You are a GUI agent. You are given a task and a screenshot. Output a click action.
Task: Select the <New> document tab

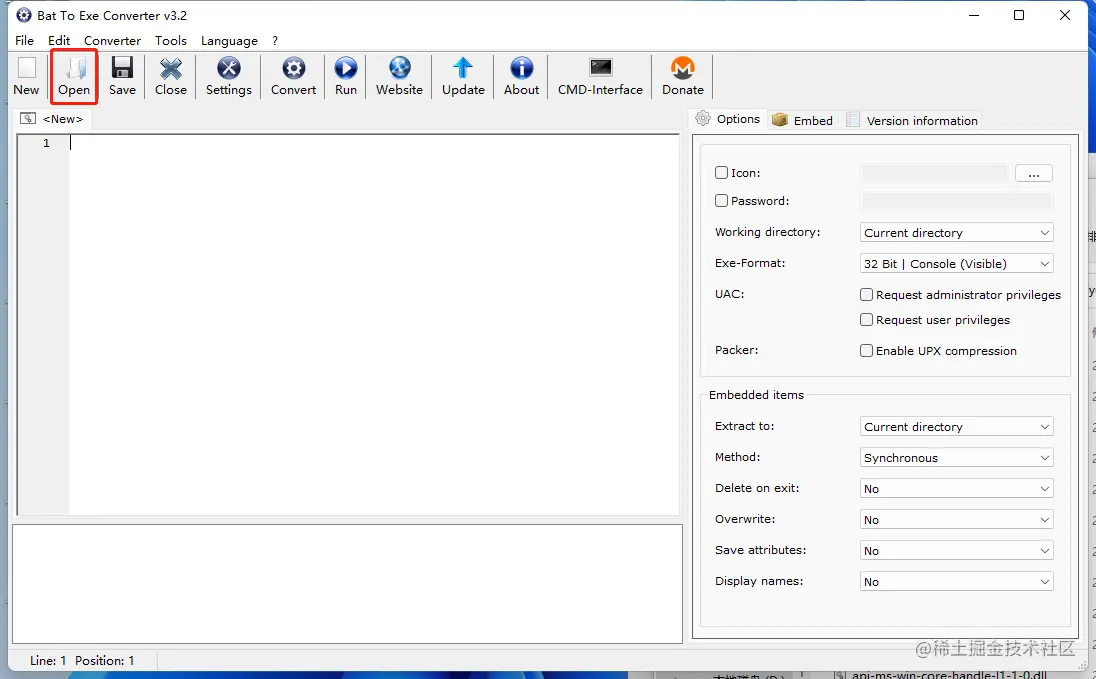coord(53,119)
